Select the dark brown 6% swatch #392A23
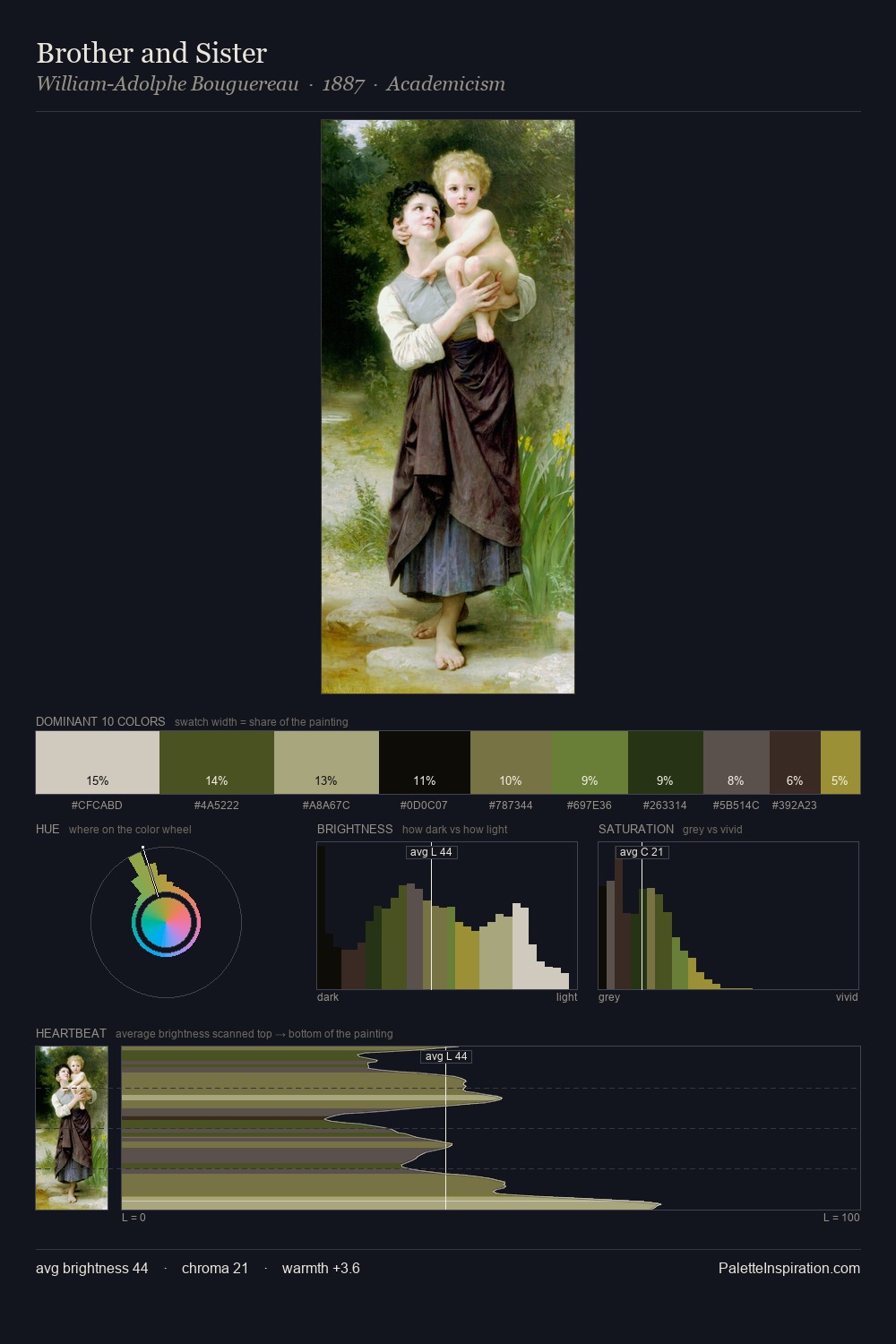This screenshot has height=1344, width=896. [x=795, y=762]
